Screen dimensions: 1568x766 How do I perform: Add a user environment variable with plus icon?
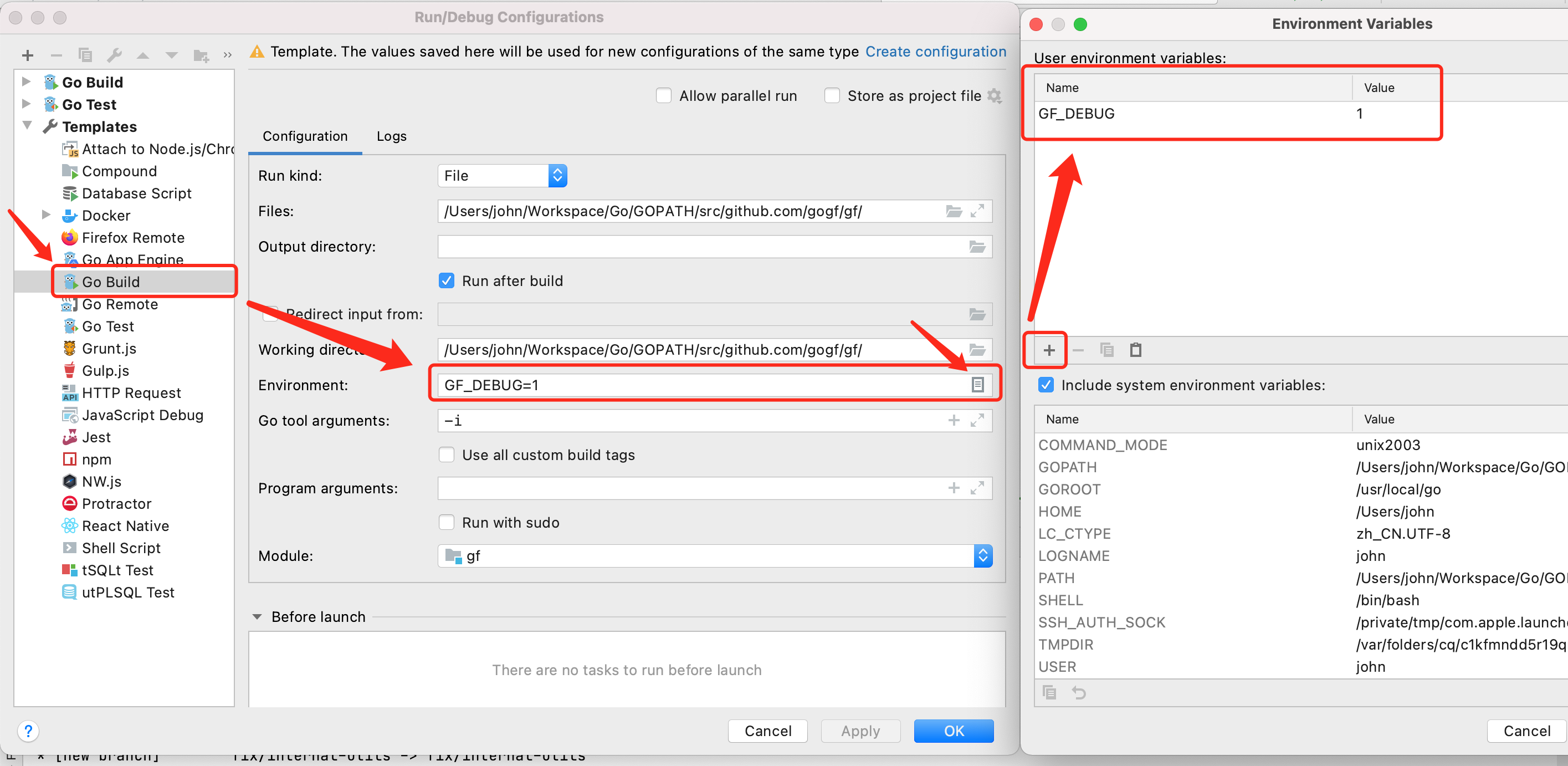click(x=1049, y=350)
